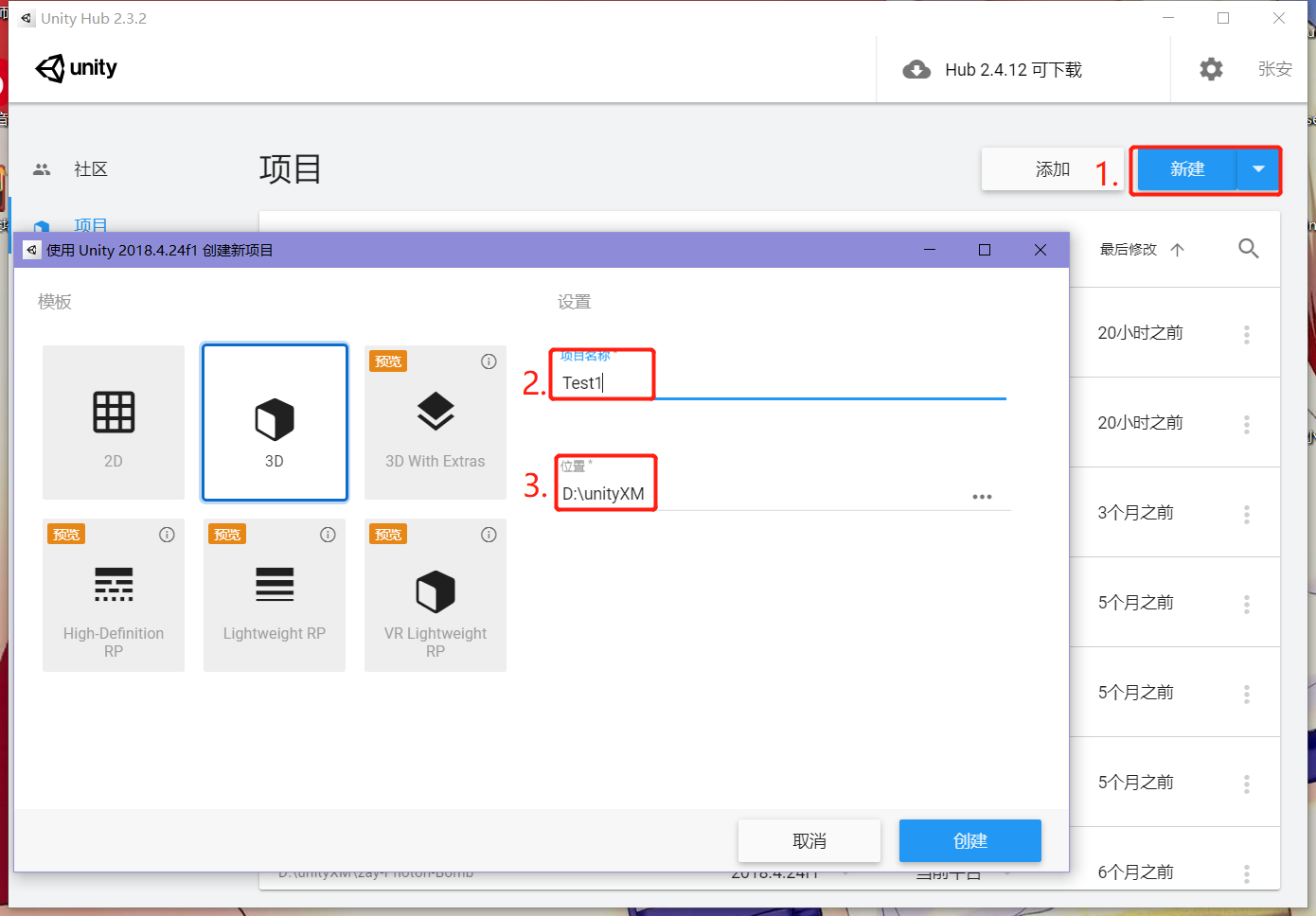Screen dimensions: 1316x916
Task: Click the 添加 button
Action: 1052,168
